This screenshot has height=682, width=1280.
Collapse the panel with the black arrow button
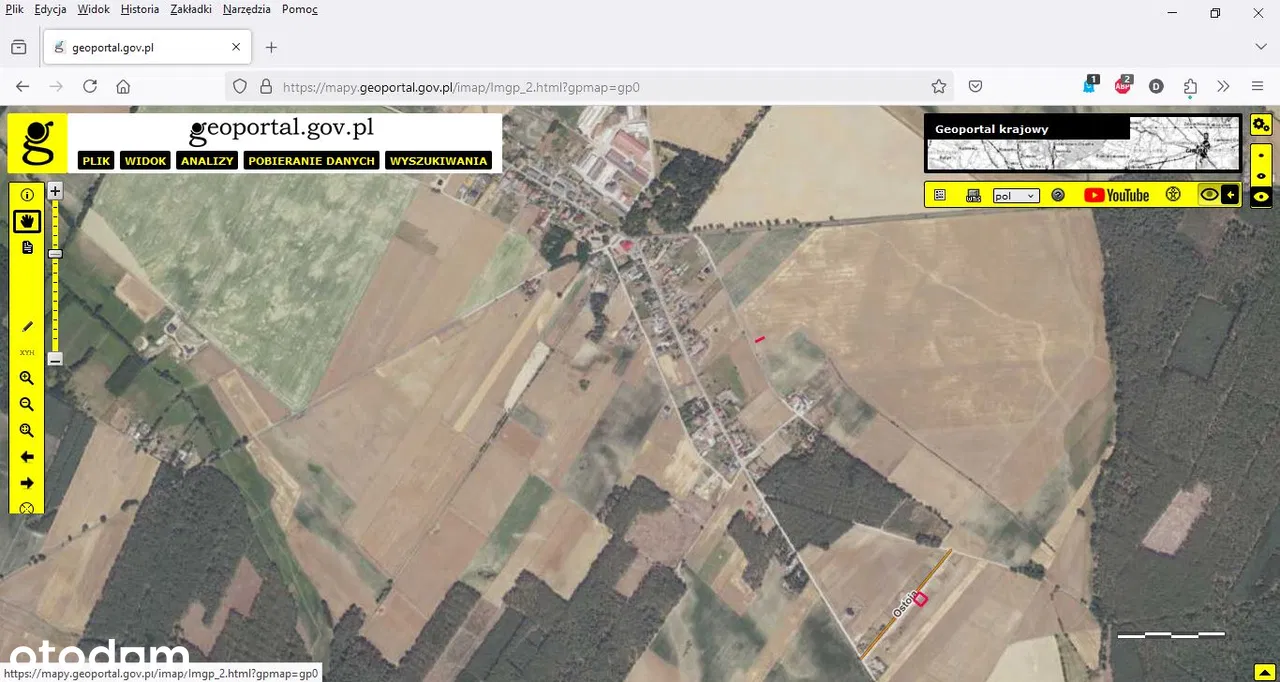pyautogui.click(x=1231, y=195)
